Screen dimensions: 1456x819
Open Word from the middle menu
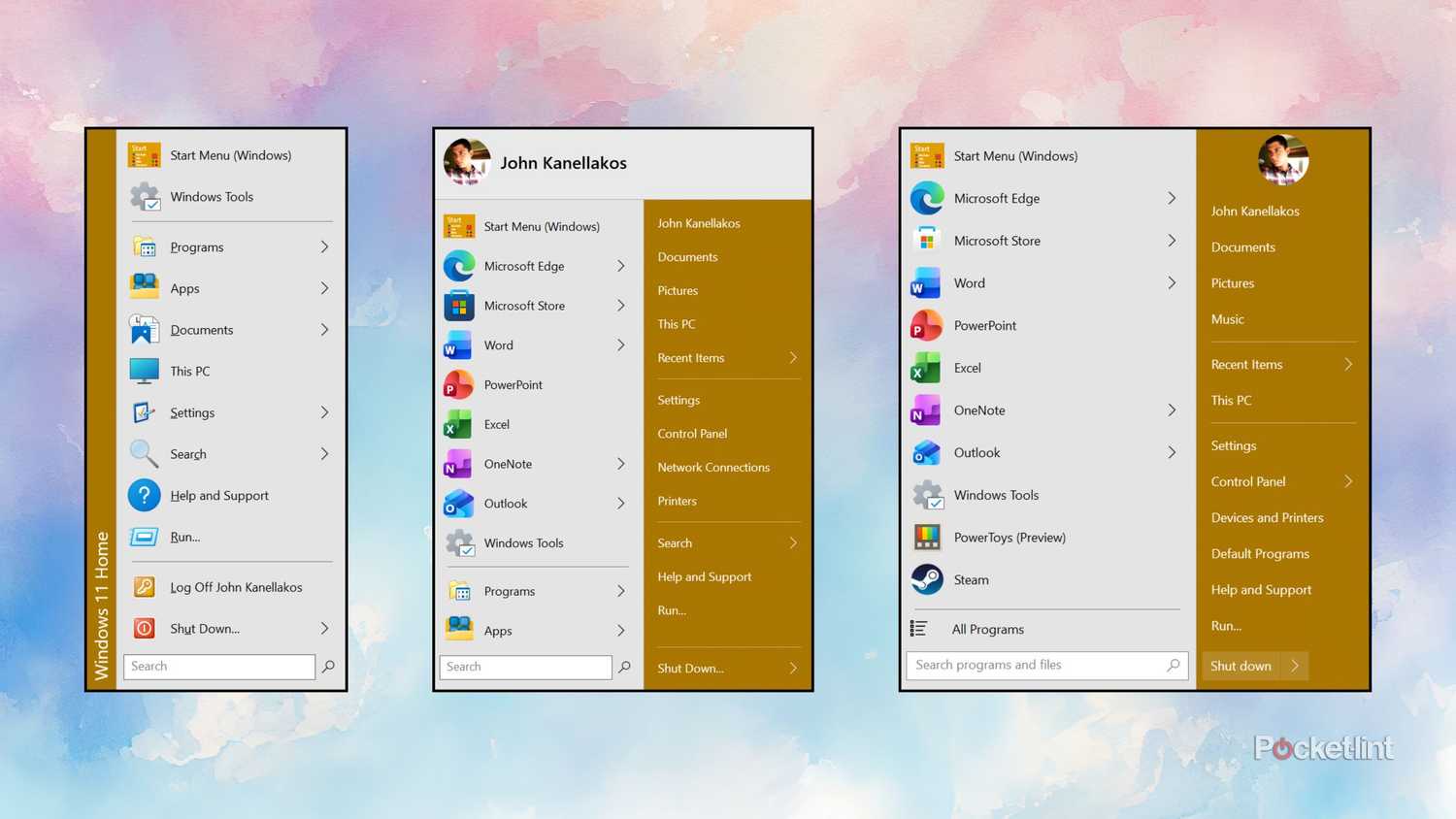[498, 345]
